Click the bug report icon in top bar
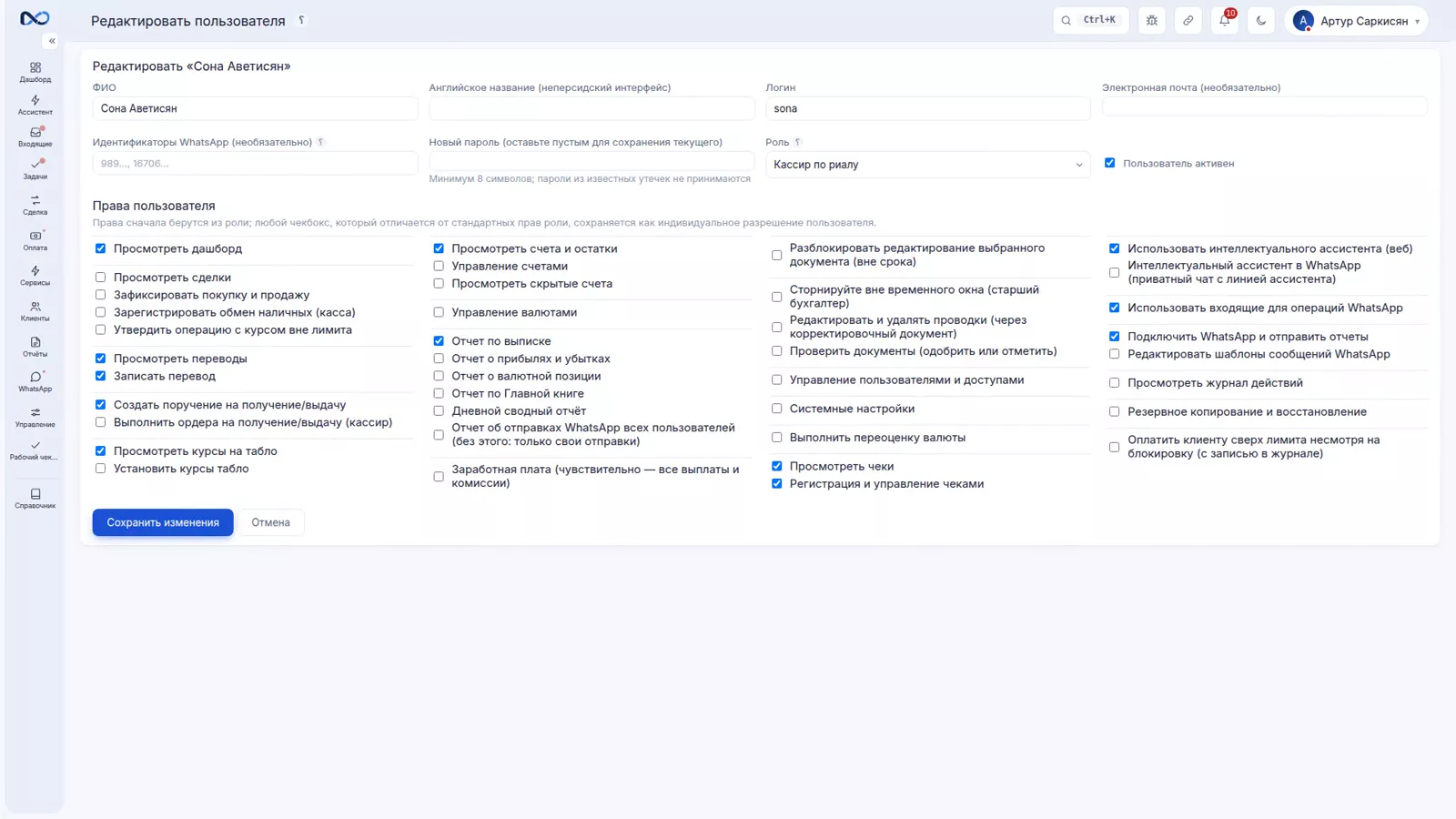1456x819 pixels. (1152, 20)
